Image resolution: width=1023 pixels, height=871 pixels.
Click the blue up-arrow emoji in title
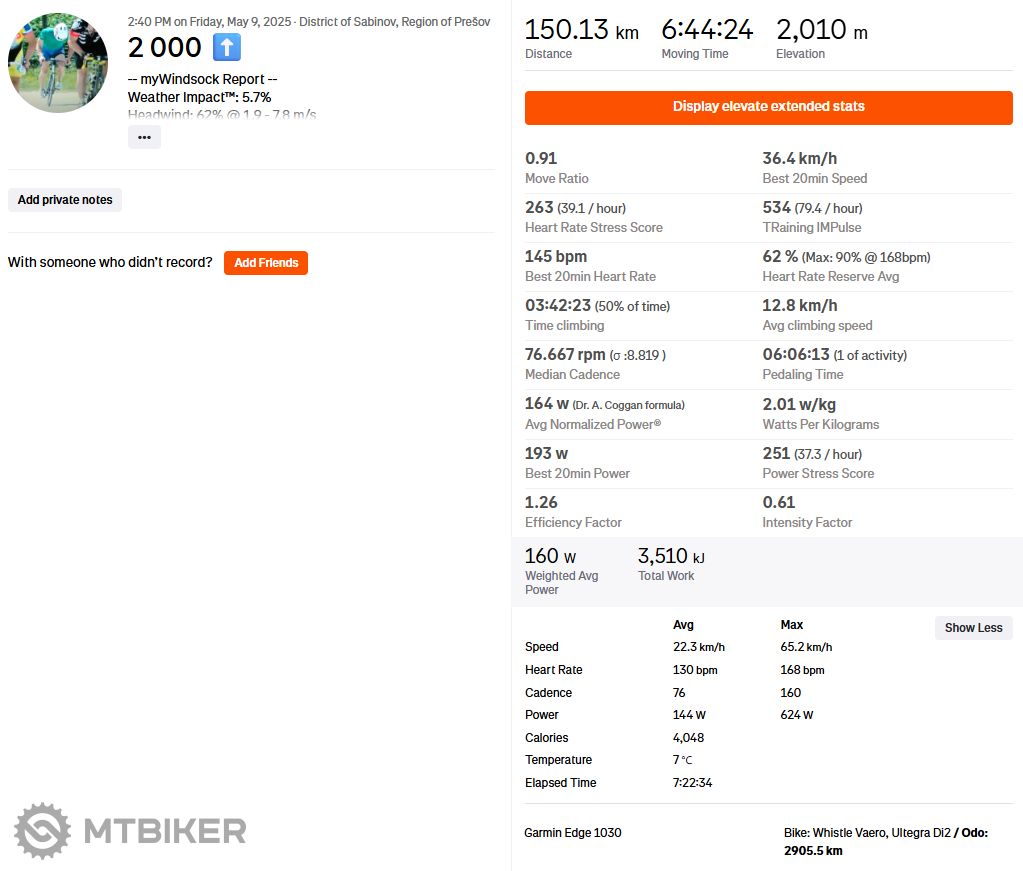pos(226,47)
